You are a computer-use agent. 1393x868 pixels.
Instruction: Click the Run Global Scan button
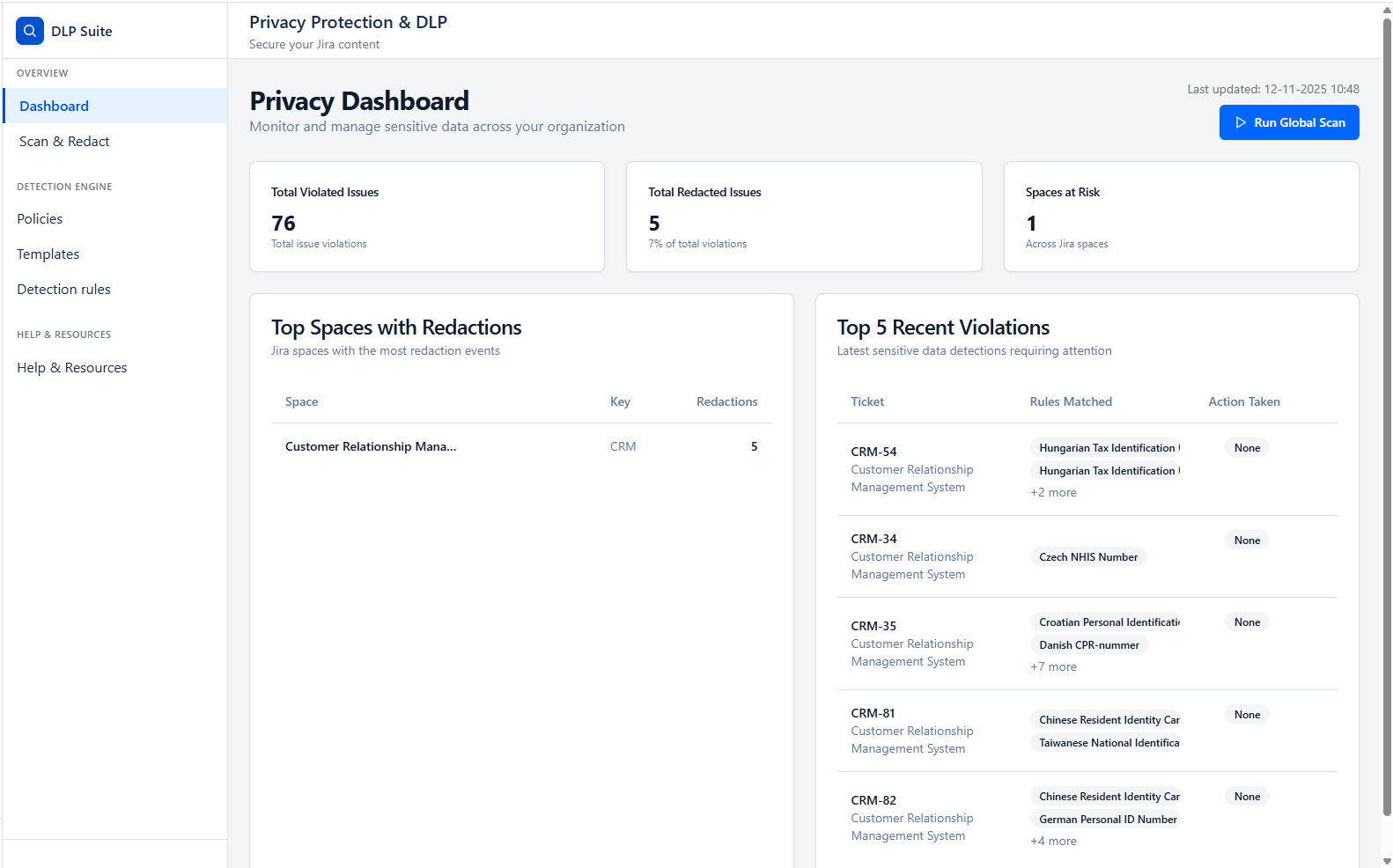click(1288, 122)
